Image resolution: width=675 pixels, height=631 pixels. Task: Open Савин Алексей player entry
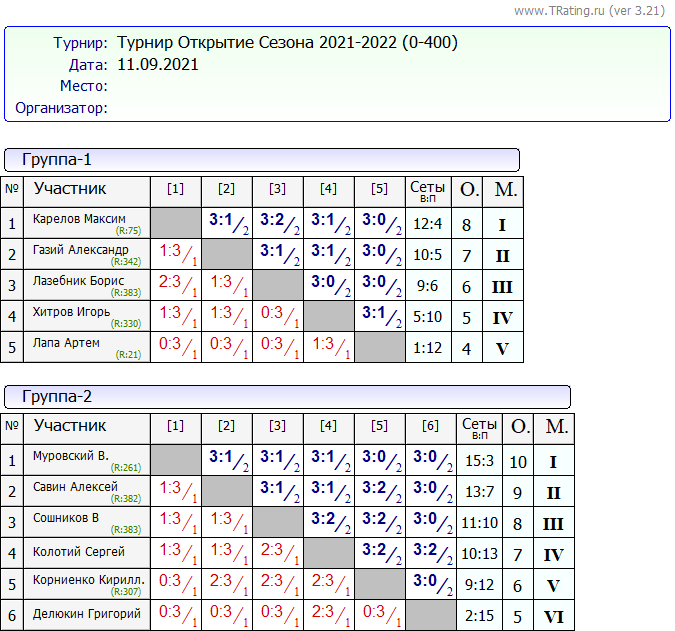pos(74,487)
